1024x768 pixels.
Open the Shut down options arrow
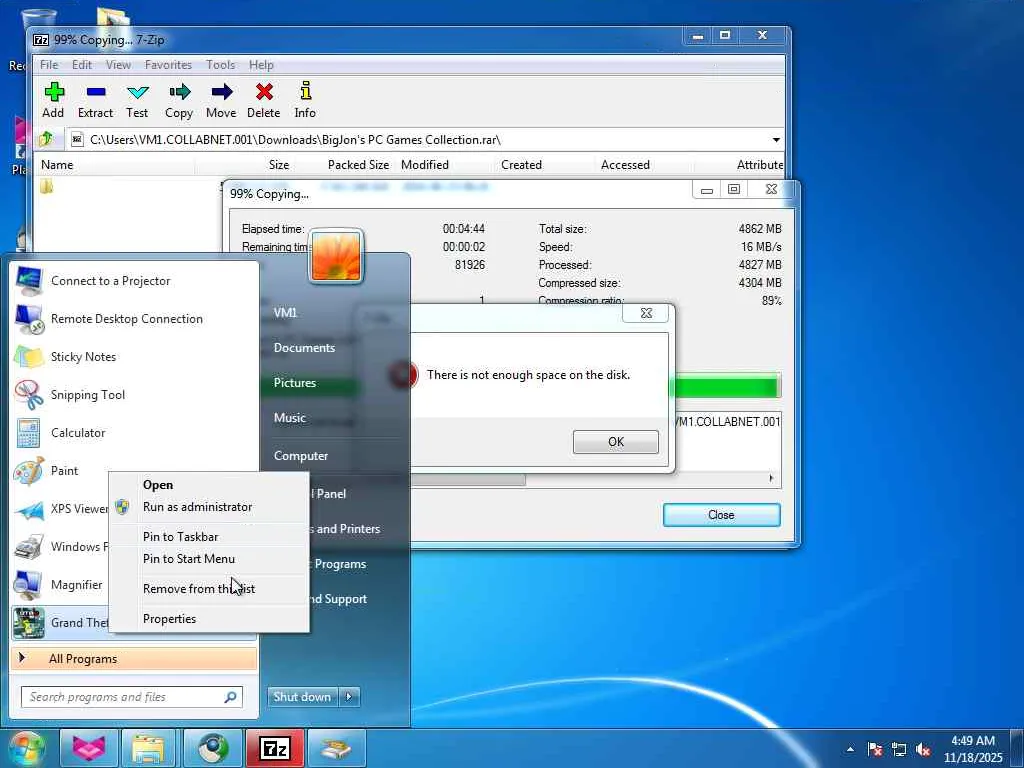coord(349,697)
